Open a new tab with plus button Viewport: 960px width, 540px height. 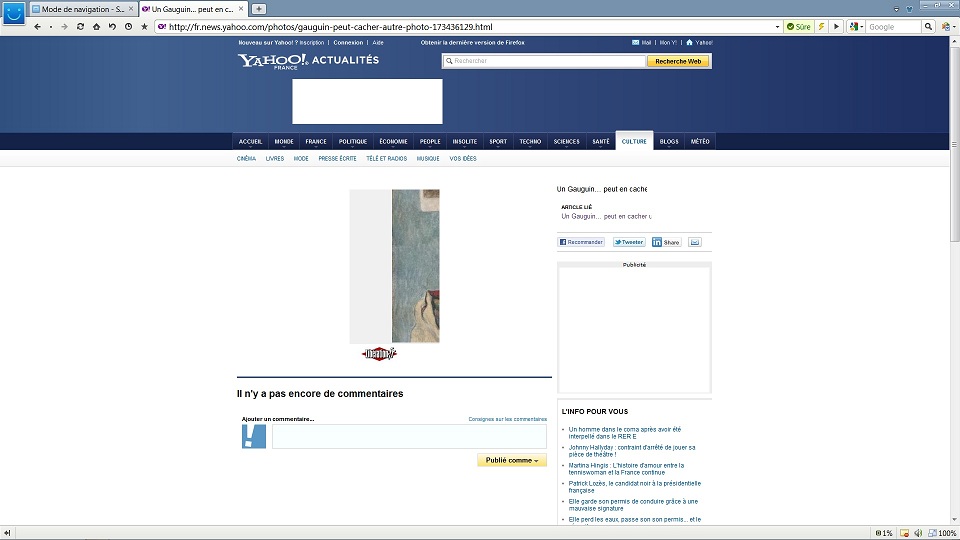(x=259, y=9)
